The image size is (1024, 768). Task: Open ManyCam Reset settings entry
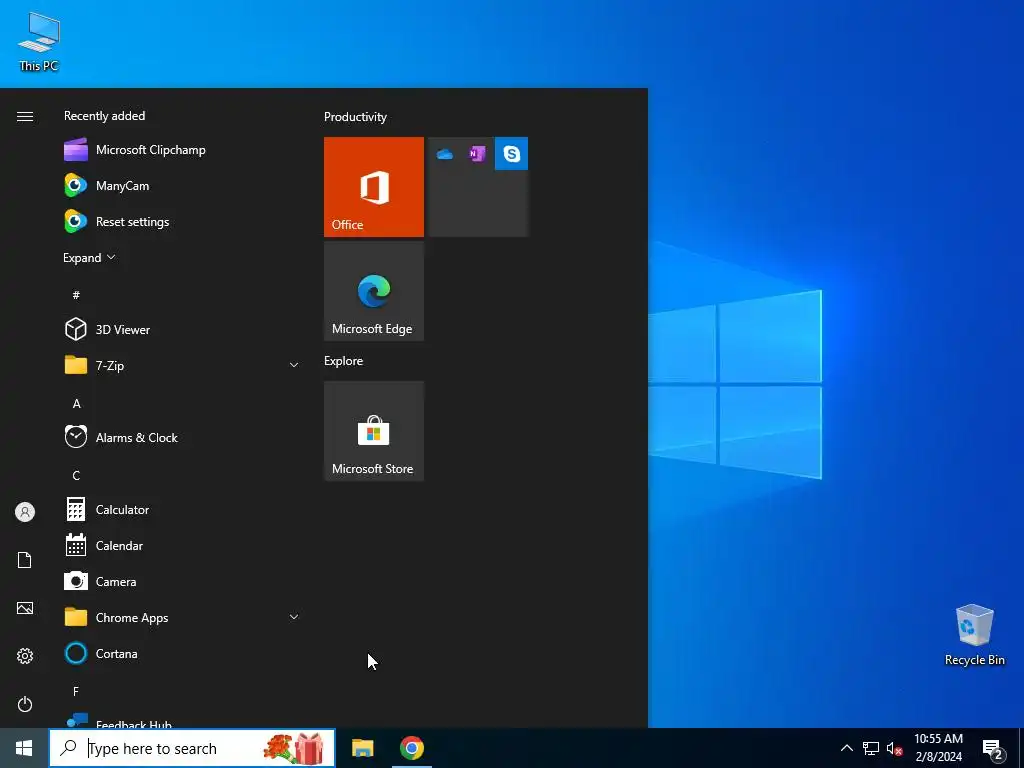coord(181,221)
